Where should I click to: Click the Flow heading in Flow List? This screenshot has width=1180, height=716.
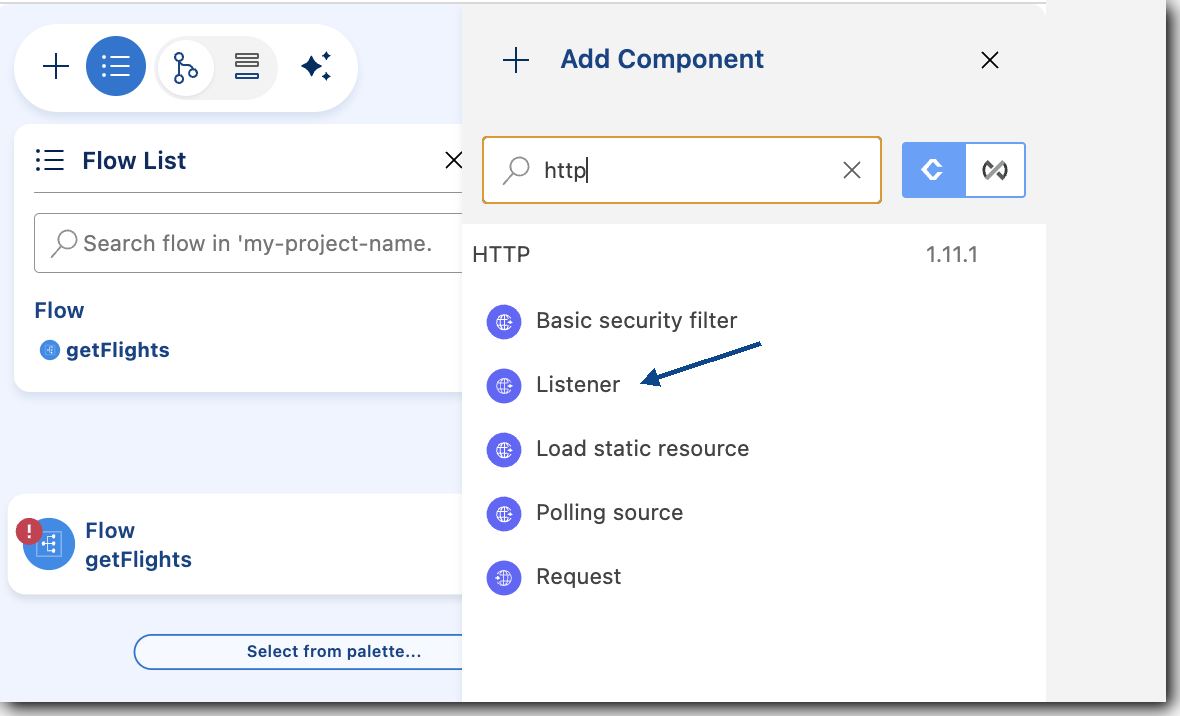(59, 310)
